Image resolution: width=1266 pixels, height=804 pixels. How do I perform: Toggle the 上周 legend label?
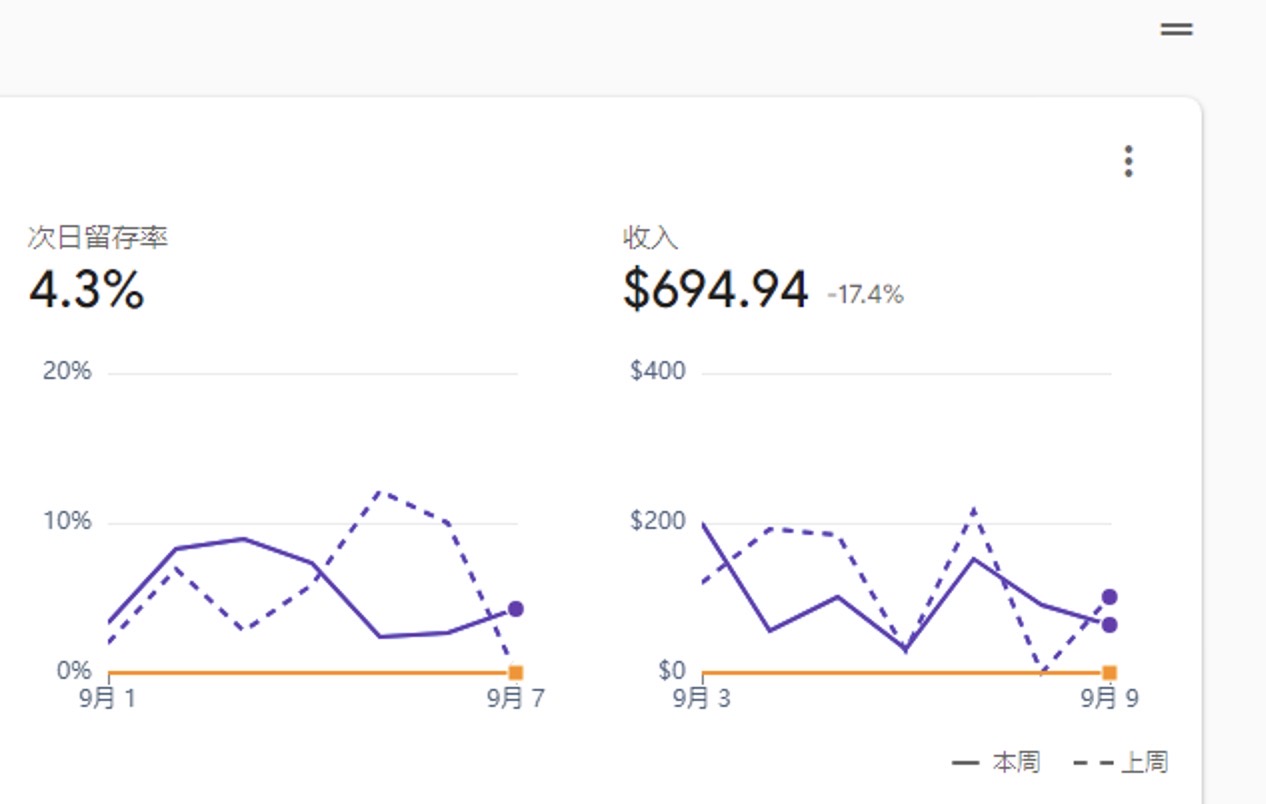click(x=1144, y=763)
